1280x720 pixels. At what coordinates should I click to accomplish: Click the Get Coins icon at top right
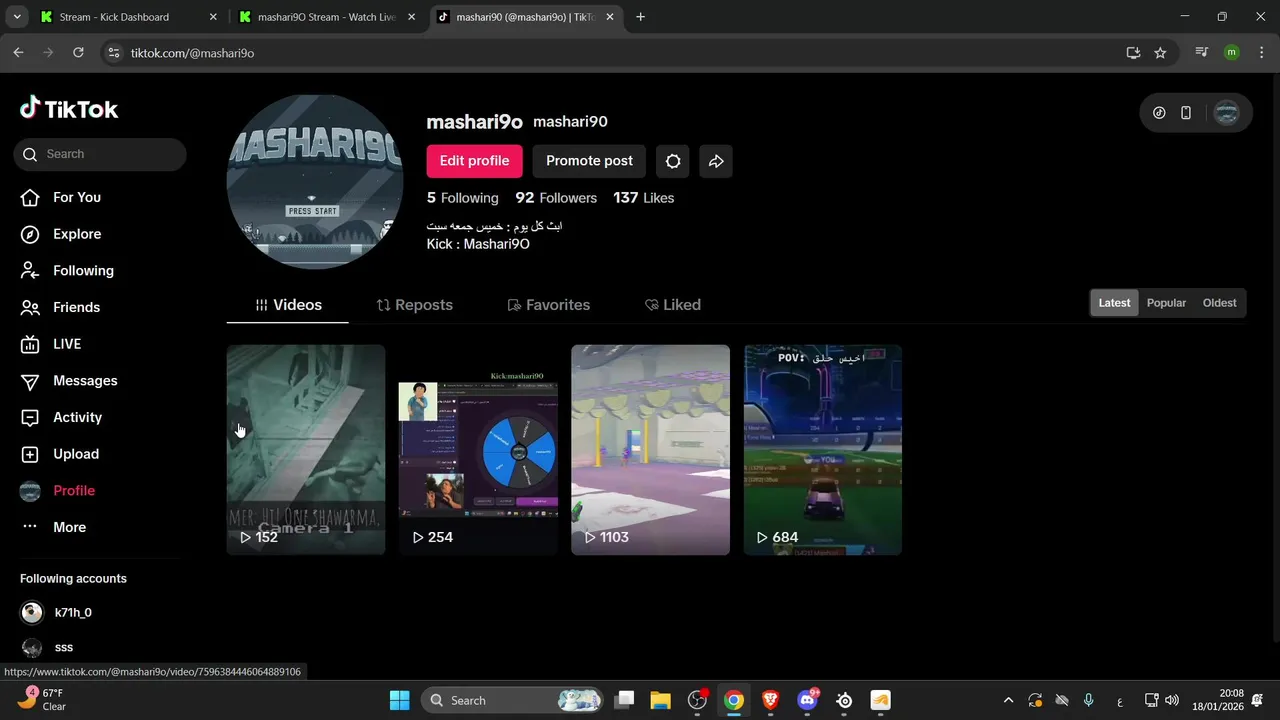(1159, 113)
